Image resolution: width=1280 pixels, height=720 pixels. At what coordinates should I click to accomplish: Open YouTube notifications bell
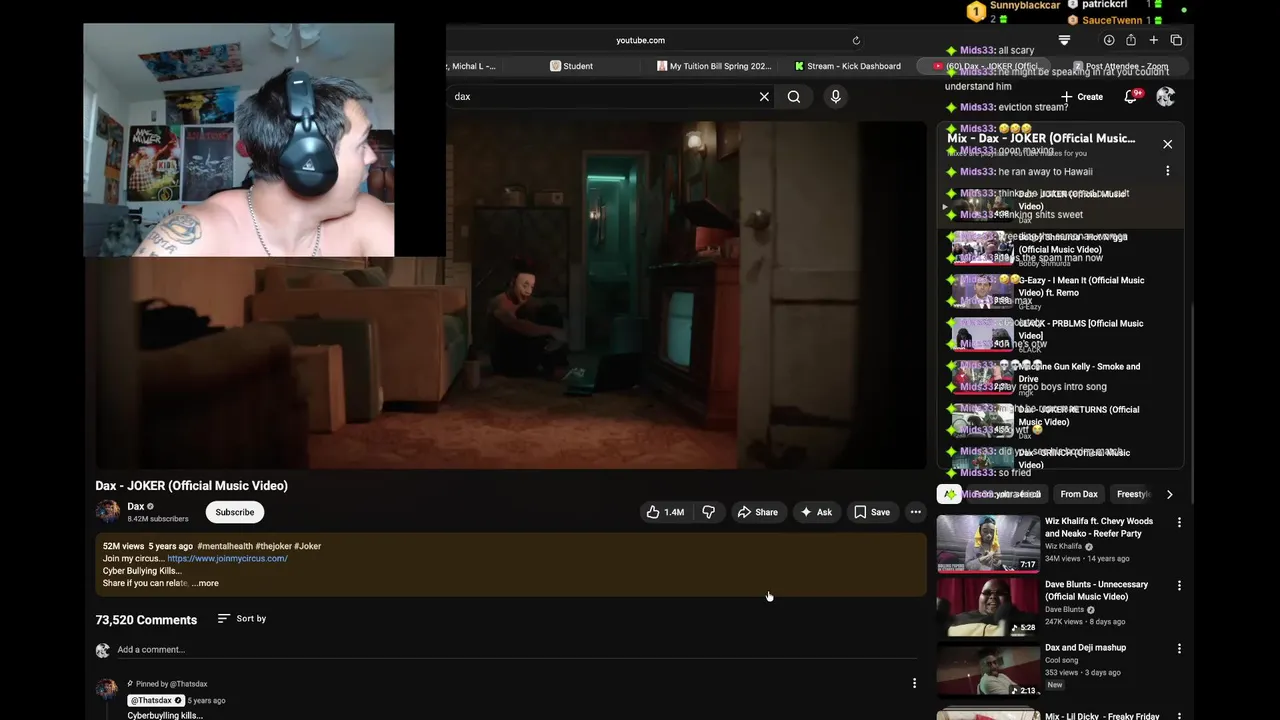(1131, 97)
